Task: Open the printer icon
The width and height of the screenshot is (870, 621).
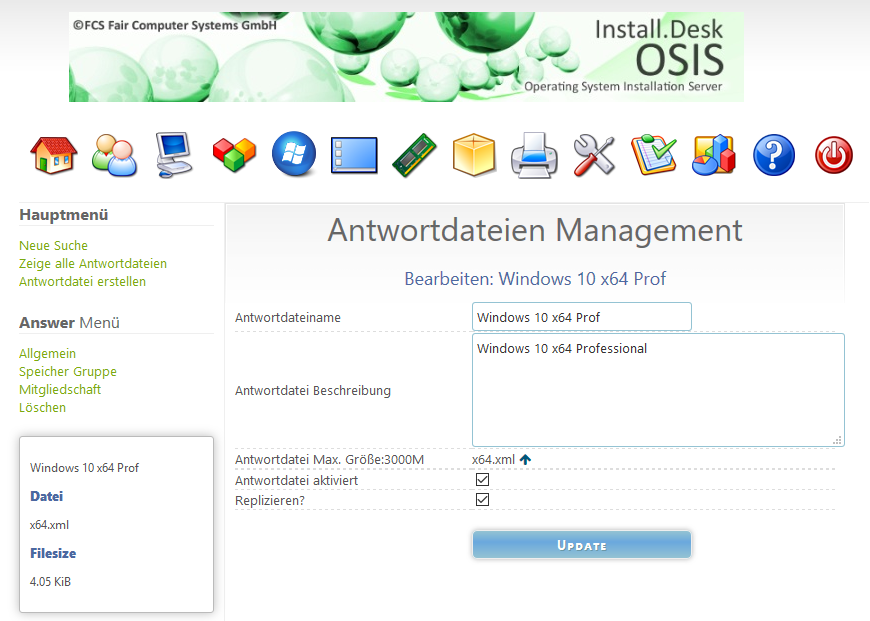Action: click(x=534, y=155)
